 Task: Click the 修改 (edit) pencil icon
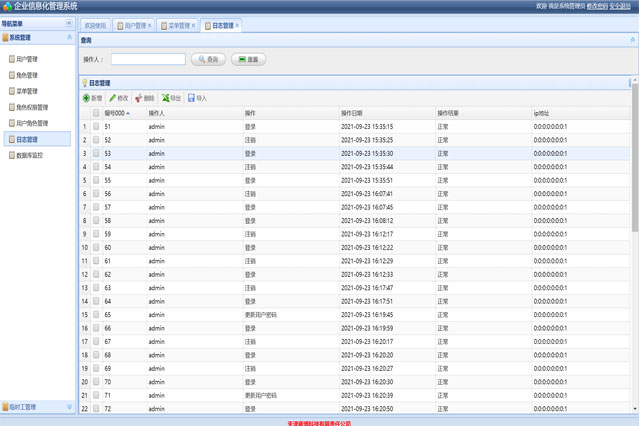[x=113, y=98]
